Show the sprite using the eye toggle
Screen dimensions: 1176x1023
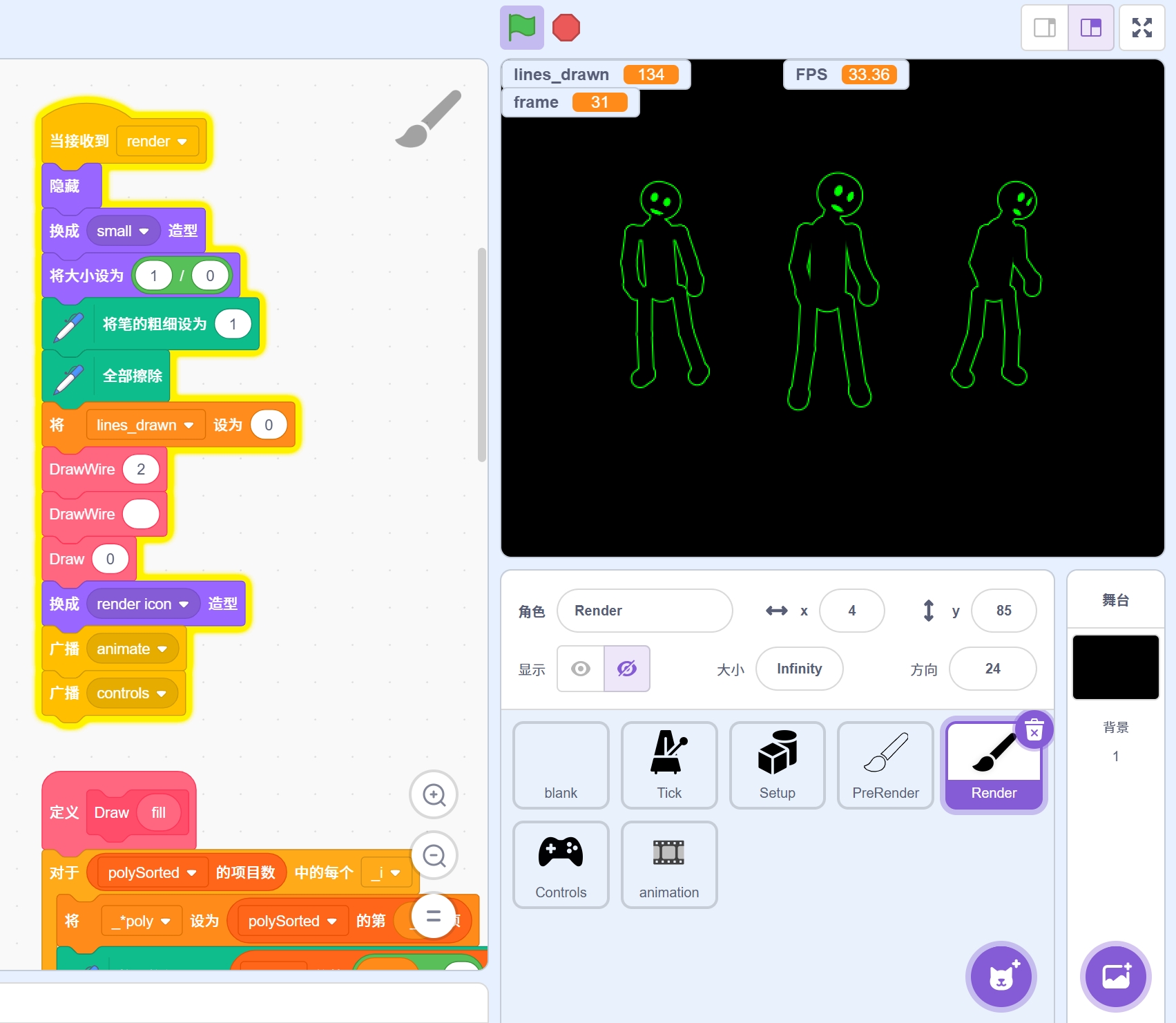581,669
